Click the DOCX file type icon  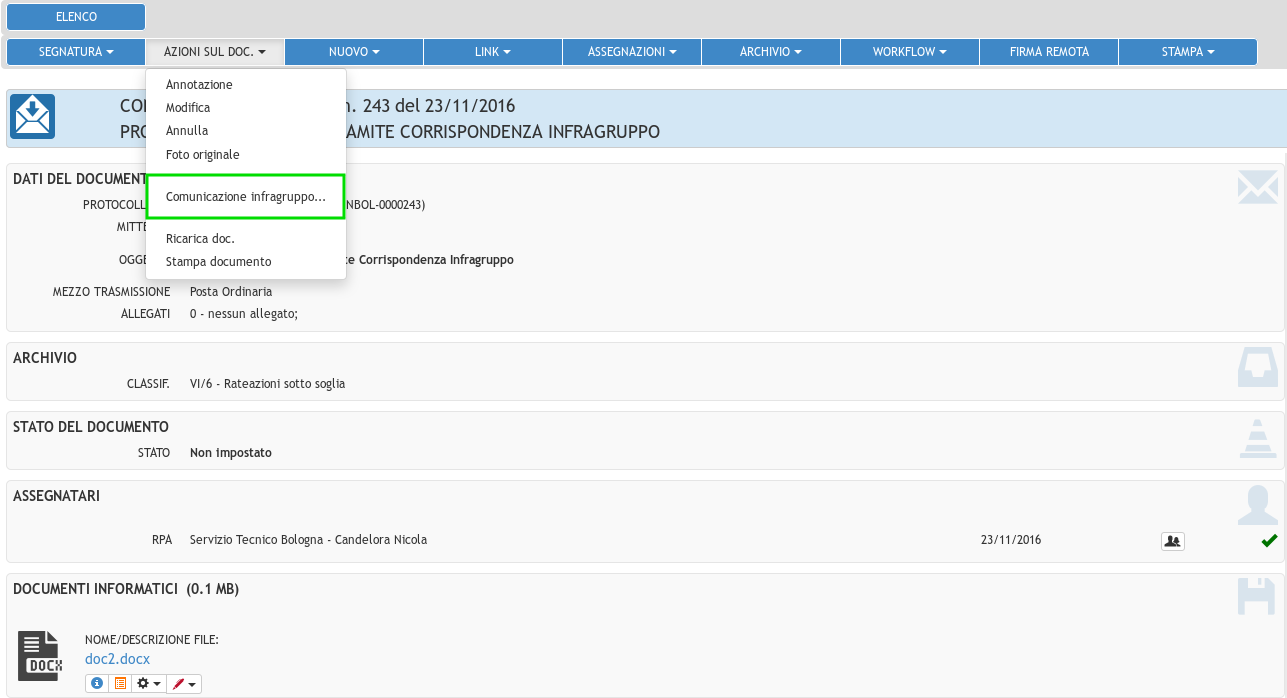click(x=40, y=656)
